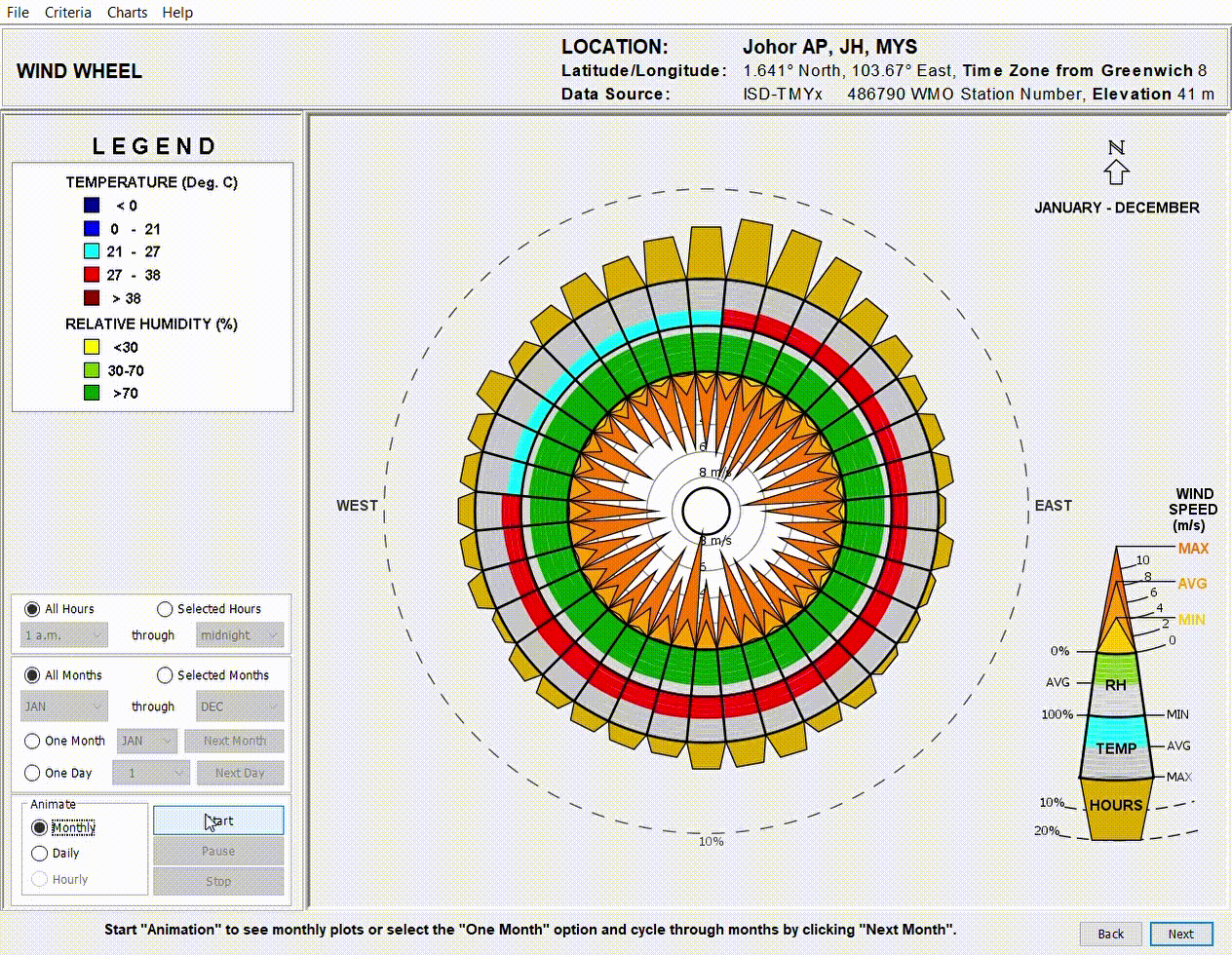Screen dimensions: 1232x955
Task: Click the TEMP segment in legend key
Action: tap(1116, 747)
